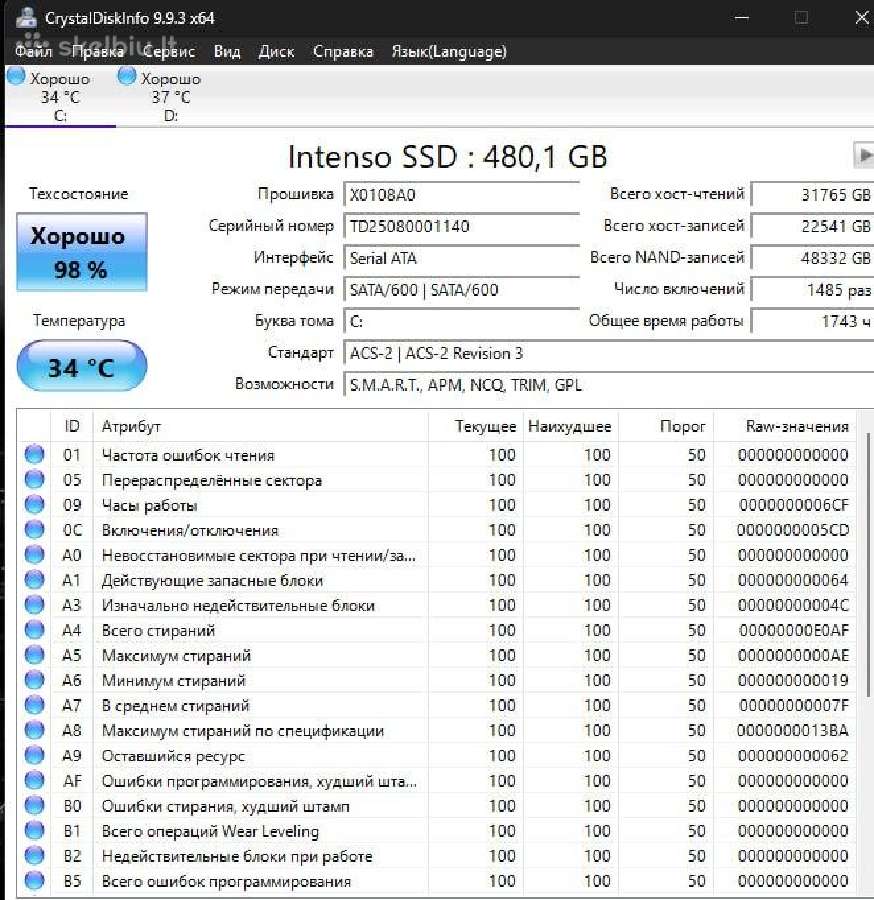874x900 pixels.
Task: Click the D: drive blue status orb
Action: tap(126, 76)
